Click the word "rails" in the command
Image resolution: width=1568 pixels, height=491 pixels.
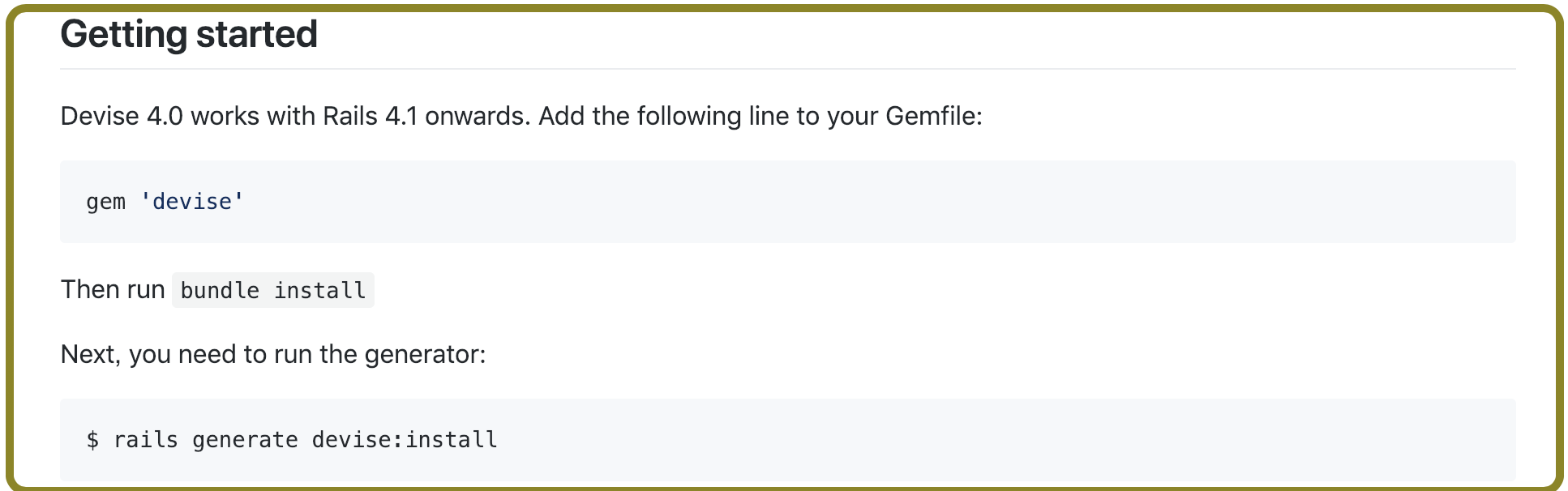(x=146, y=440)
